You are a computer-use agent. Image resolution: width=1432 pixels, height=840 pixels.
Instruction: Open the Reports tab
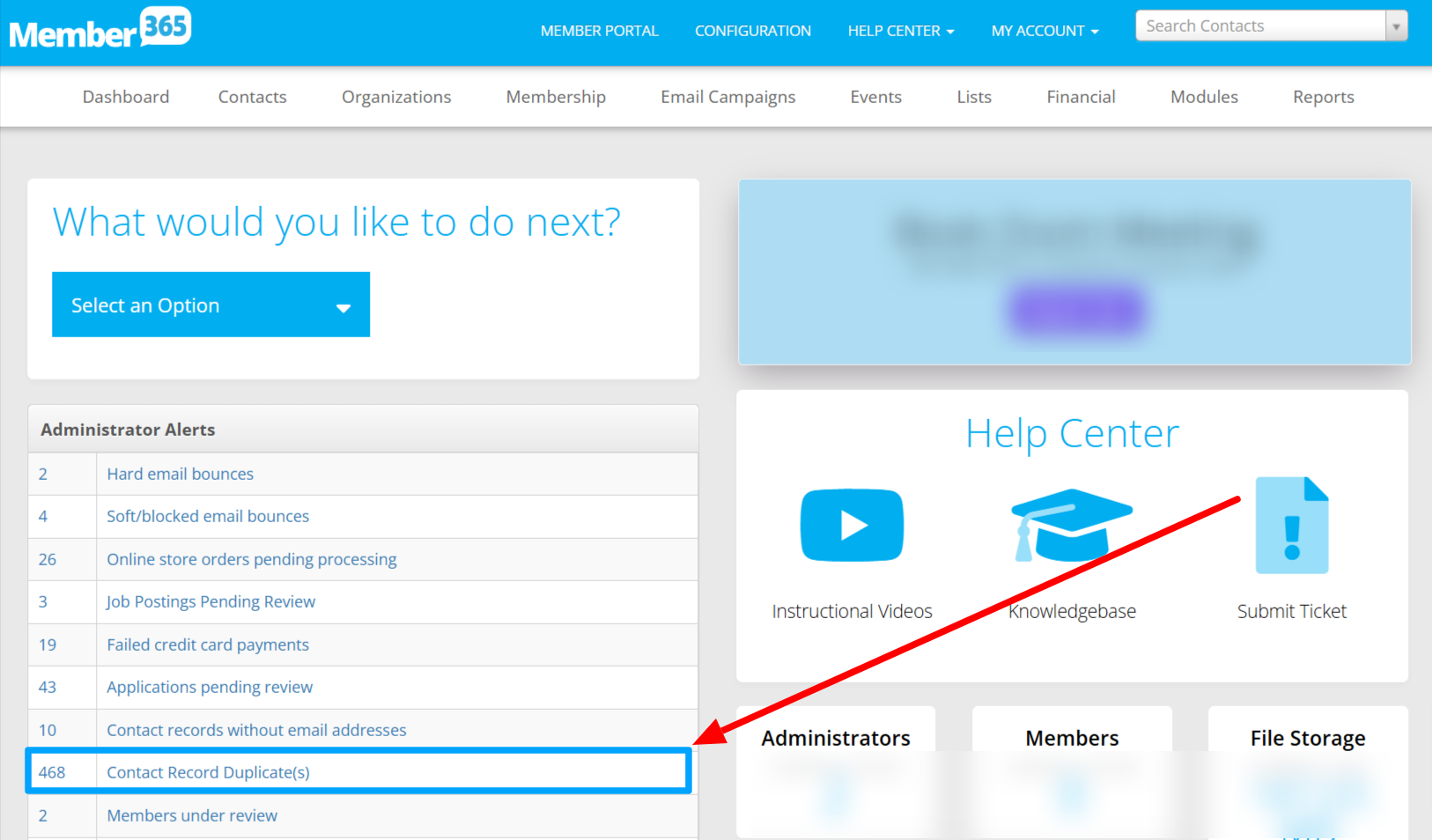[1323, 97]
